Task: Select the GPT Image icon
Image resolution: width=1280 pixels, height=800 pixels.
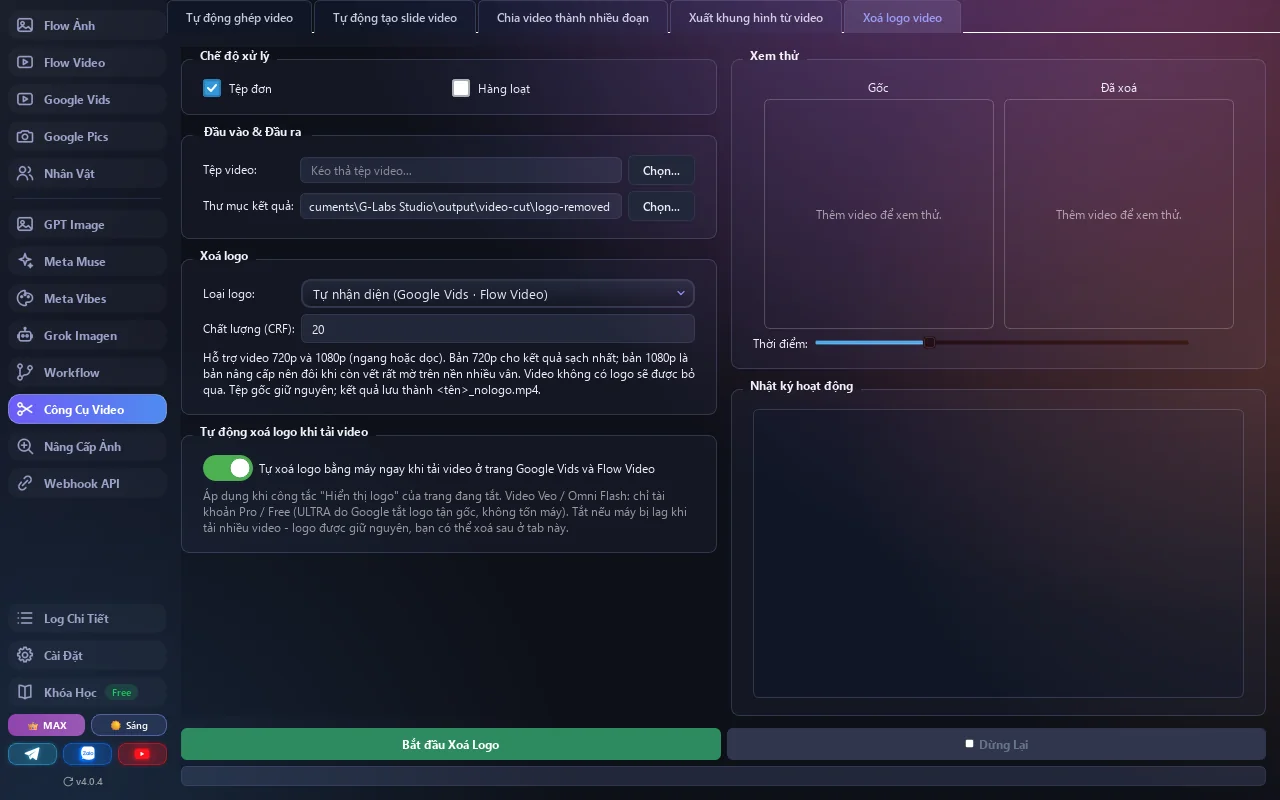Action: pos(25,225)
